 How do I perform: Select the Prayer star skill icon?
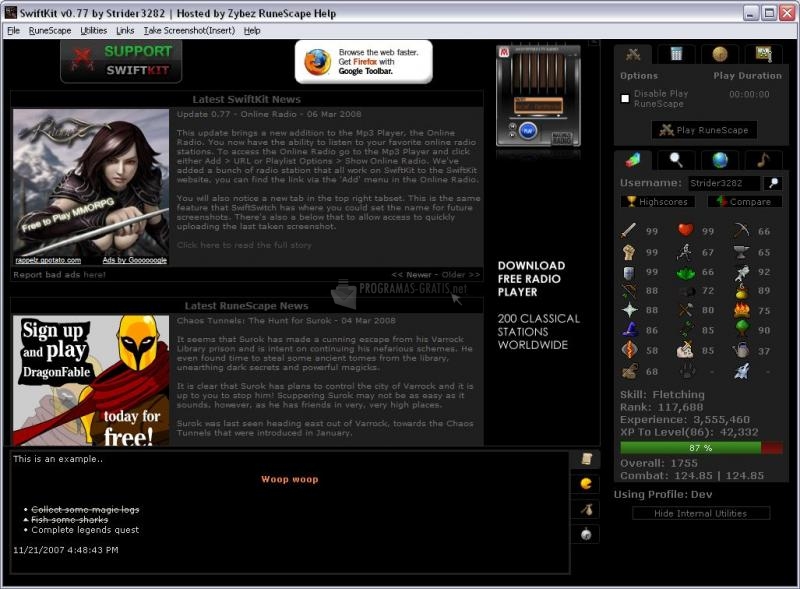(629, 310)
